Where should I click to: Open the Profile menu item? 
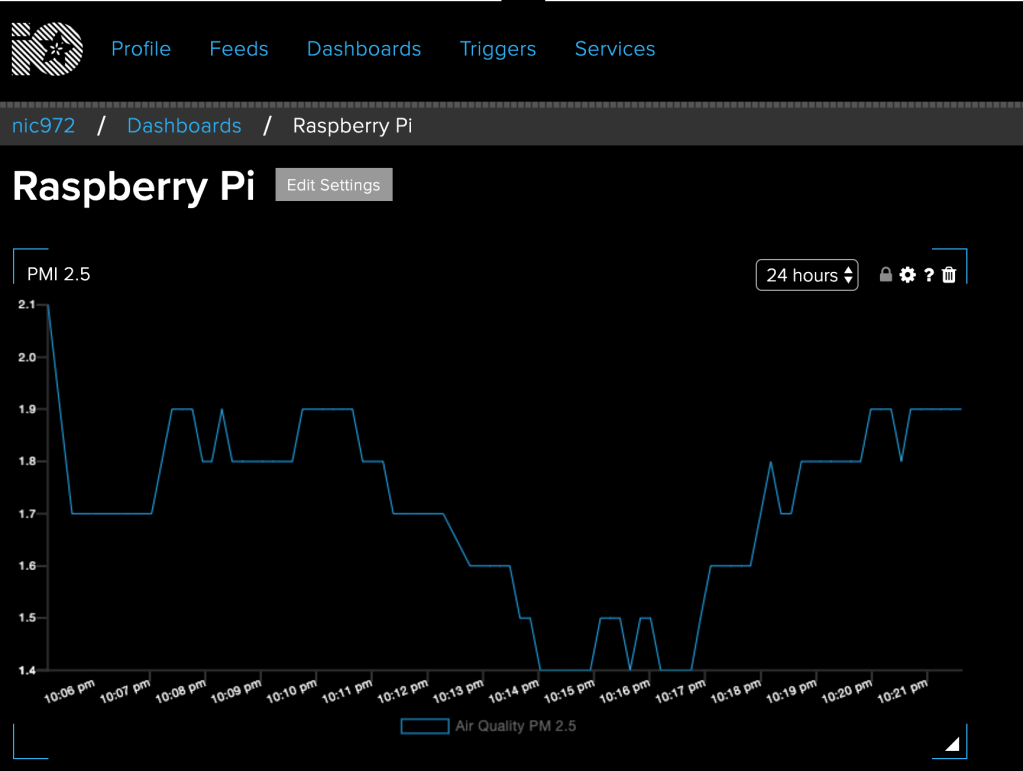(x=140, y=49)
